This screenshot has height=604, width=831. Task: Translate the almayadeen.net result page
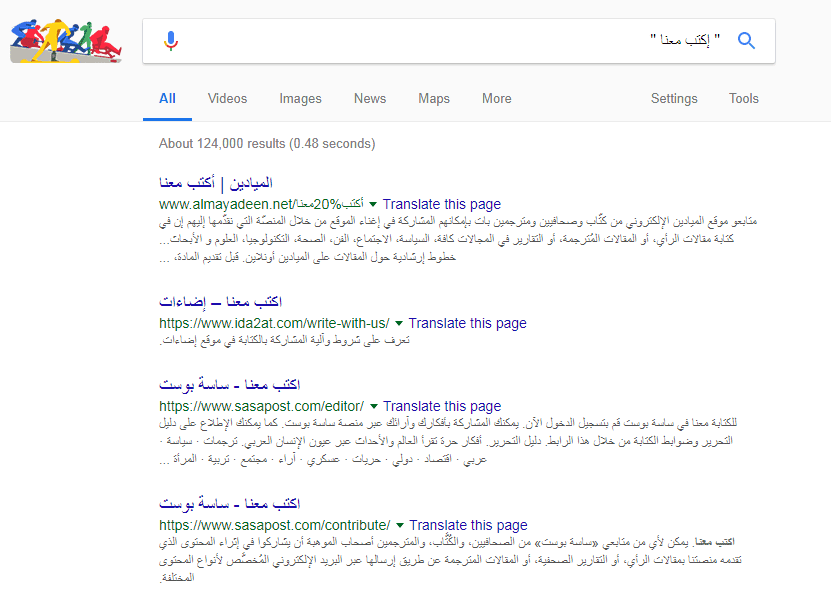tap(441, 204)
